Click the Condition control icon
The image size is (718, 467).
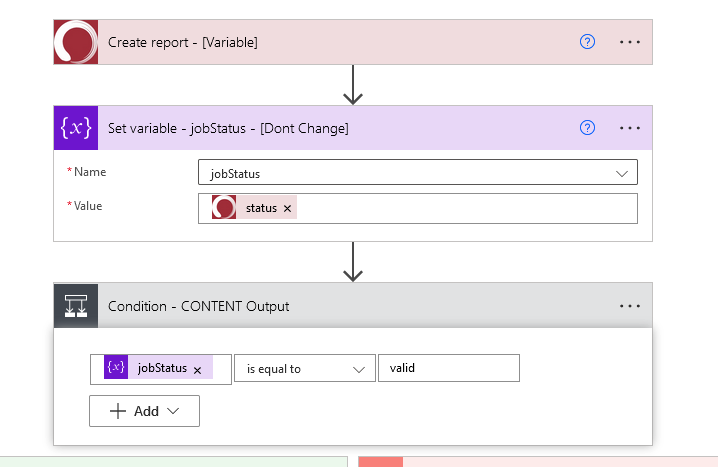76,306
